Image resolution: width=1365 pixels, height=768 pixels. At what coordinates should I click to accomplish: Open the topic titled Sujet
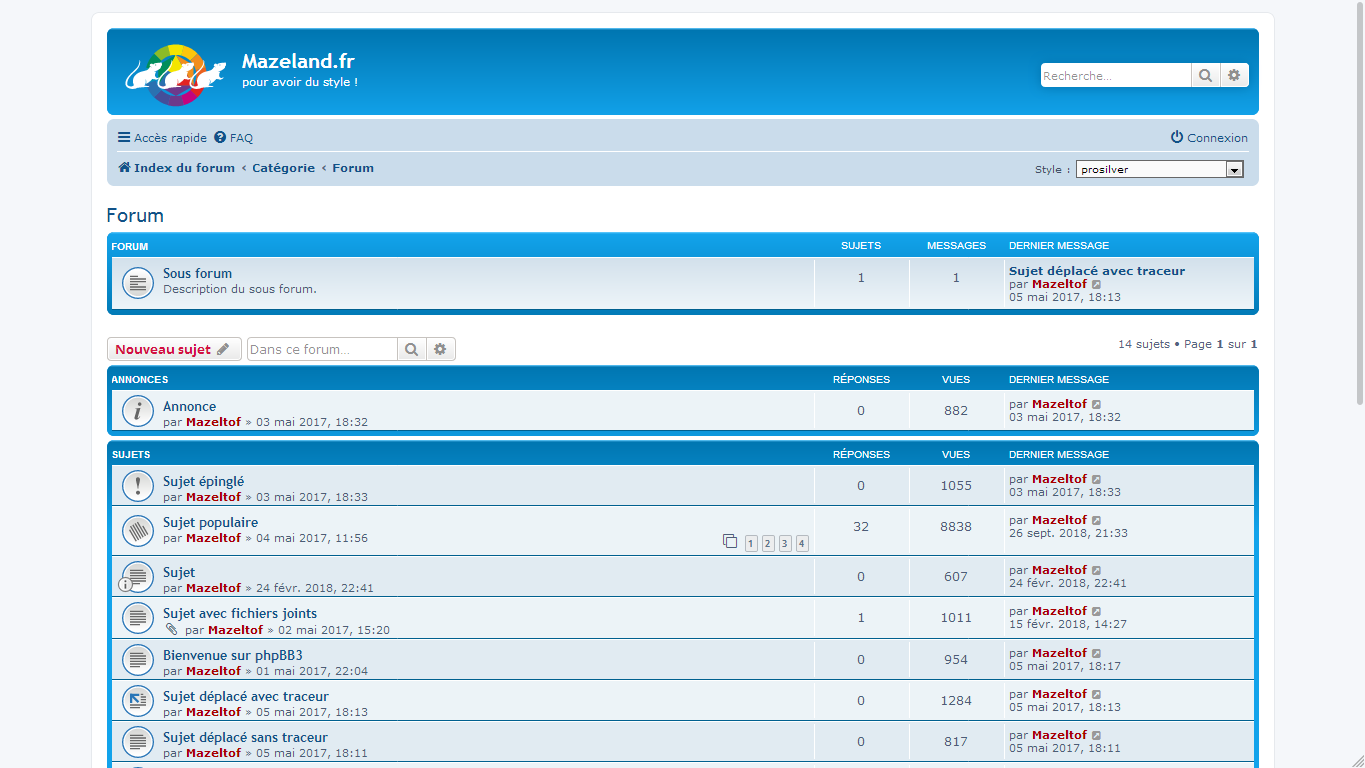click(179, 572)
